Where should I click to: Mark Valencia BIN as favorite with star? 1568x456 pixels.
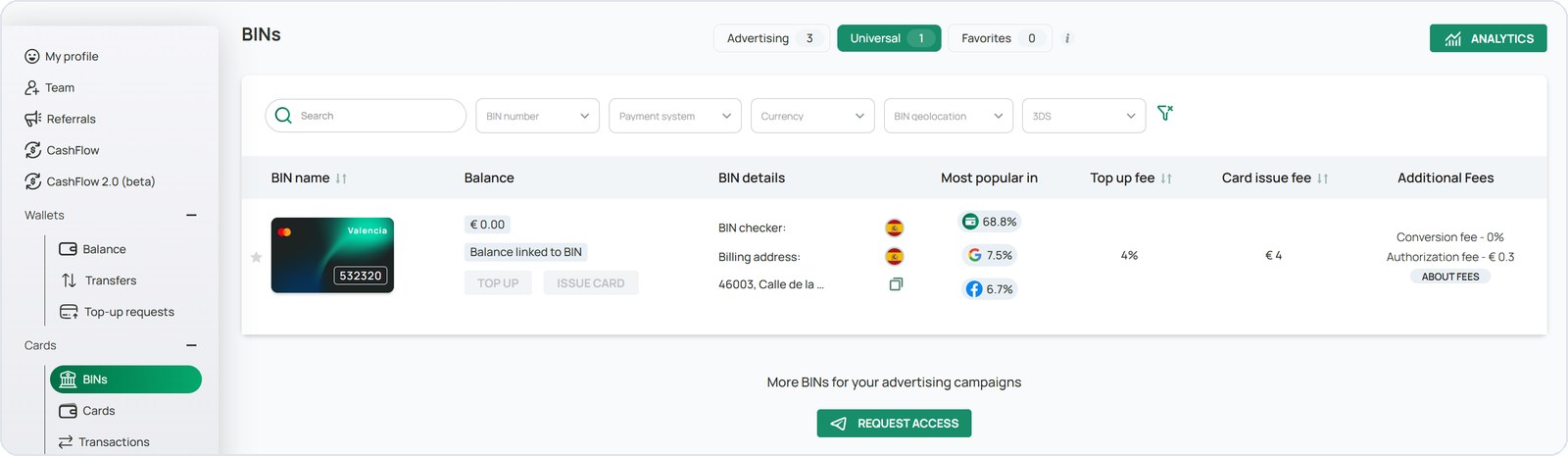coord(256,257)
